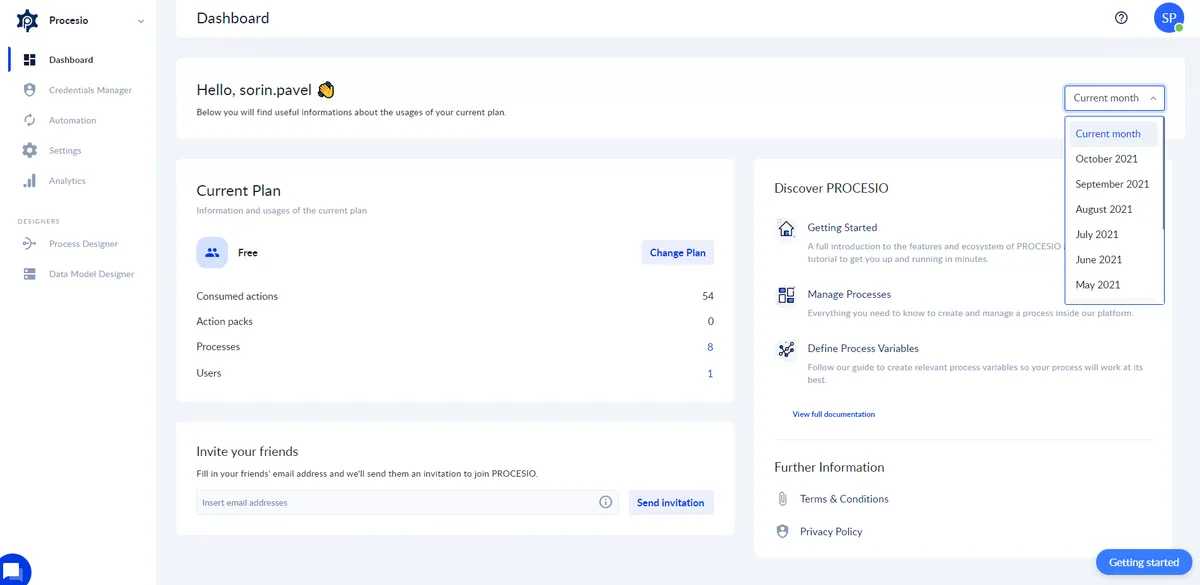
Task: Open the chat bubble widget
Action: click(x=12, y=569)
